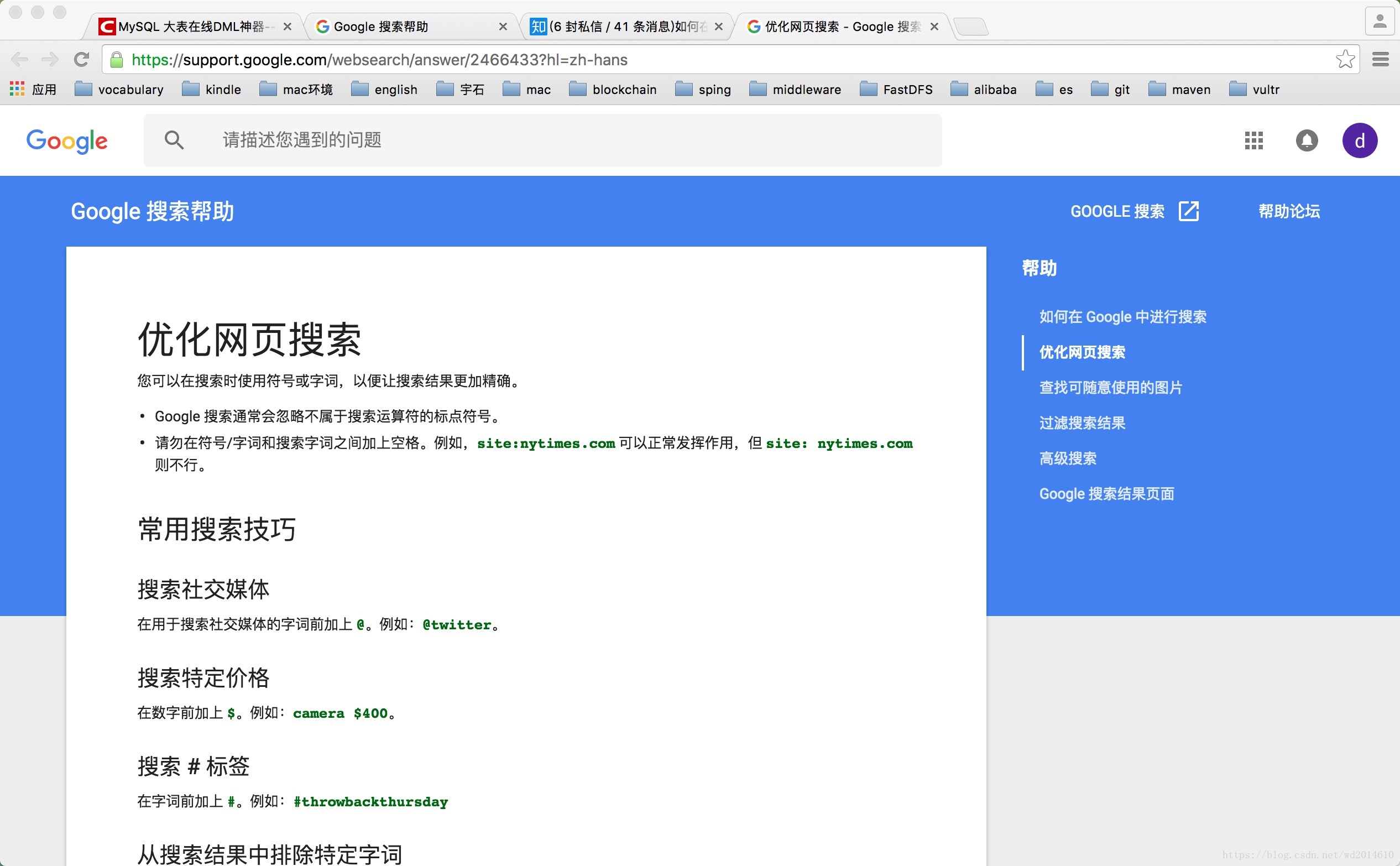Image resolution: width=1400 pixels, height=866 pixels.
Task: Open the account avatar labeled d
Action: pyautogui.click(x=1360, y=140)
